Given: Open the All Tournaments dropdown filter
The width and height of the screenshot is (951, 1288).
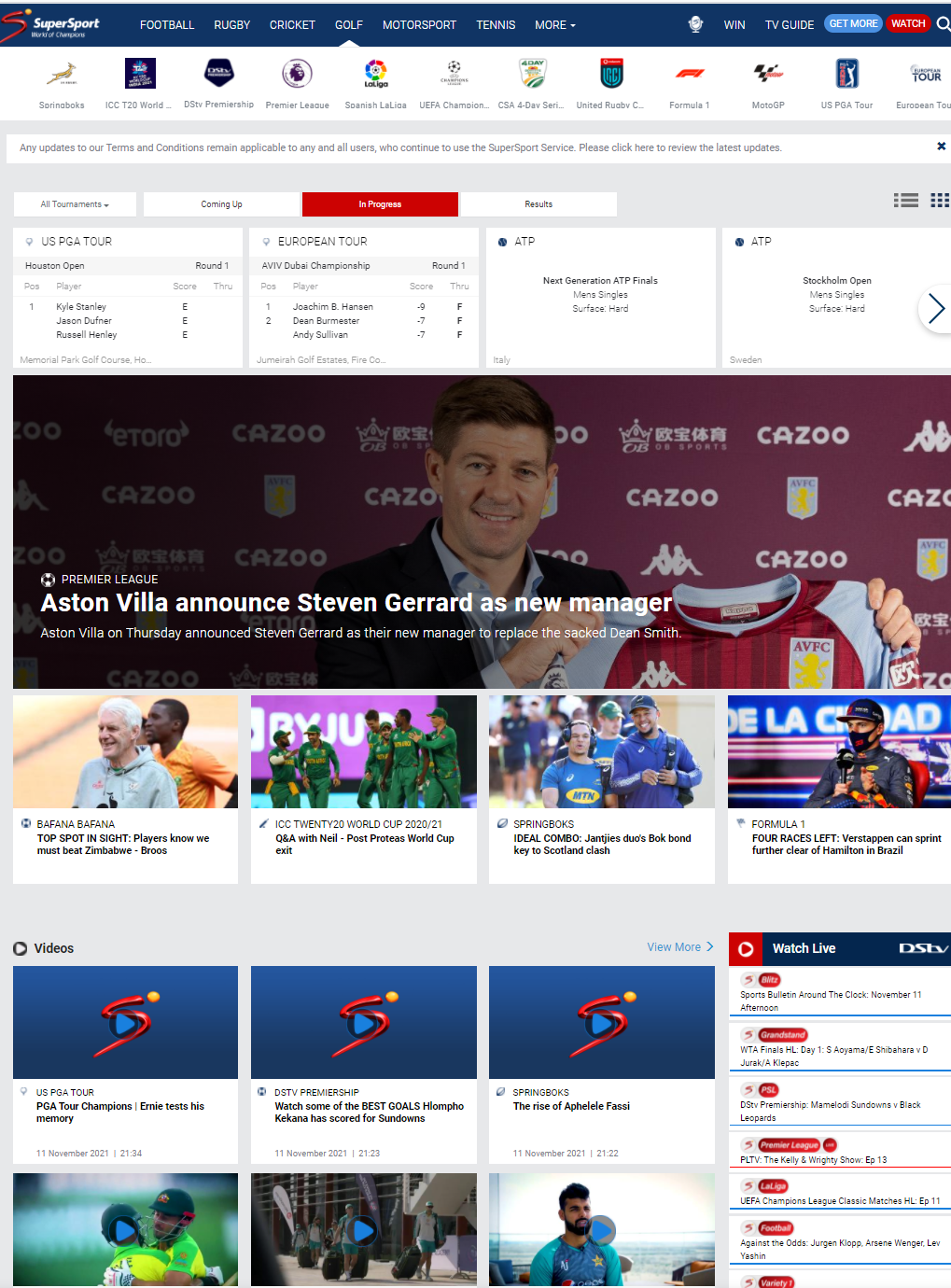Looking at the screenshot, I should 75,204.
